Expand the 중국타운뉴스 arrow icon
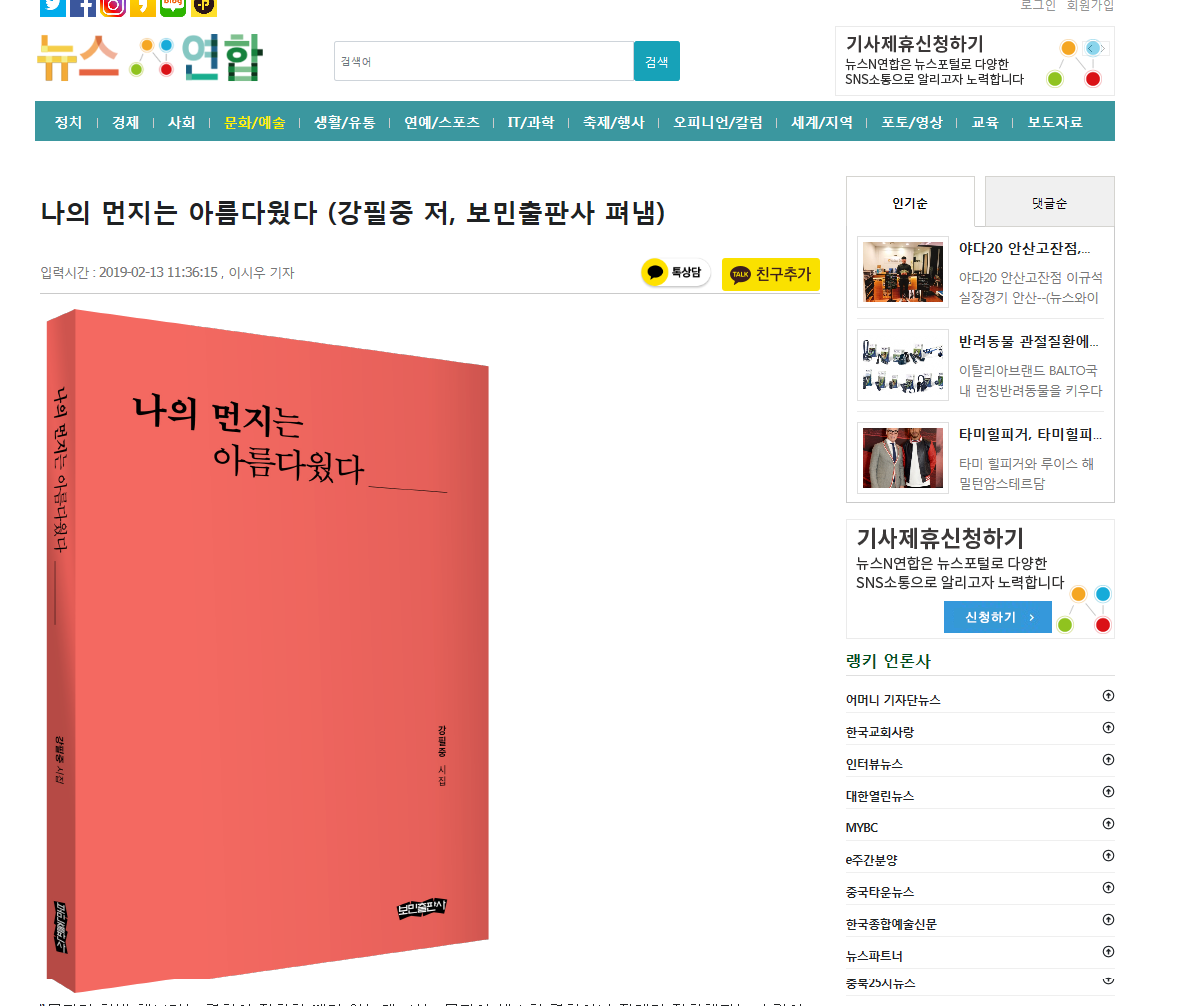 click(x=1108, y=888)
